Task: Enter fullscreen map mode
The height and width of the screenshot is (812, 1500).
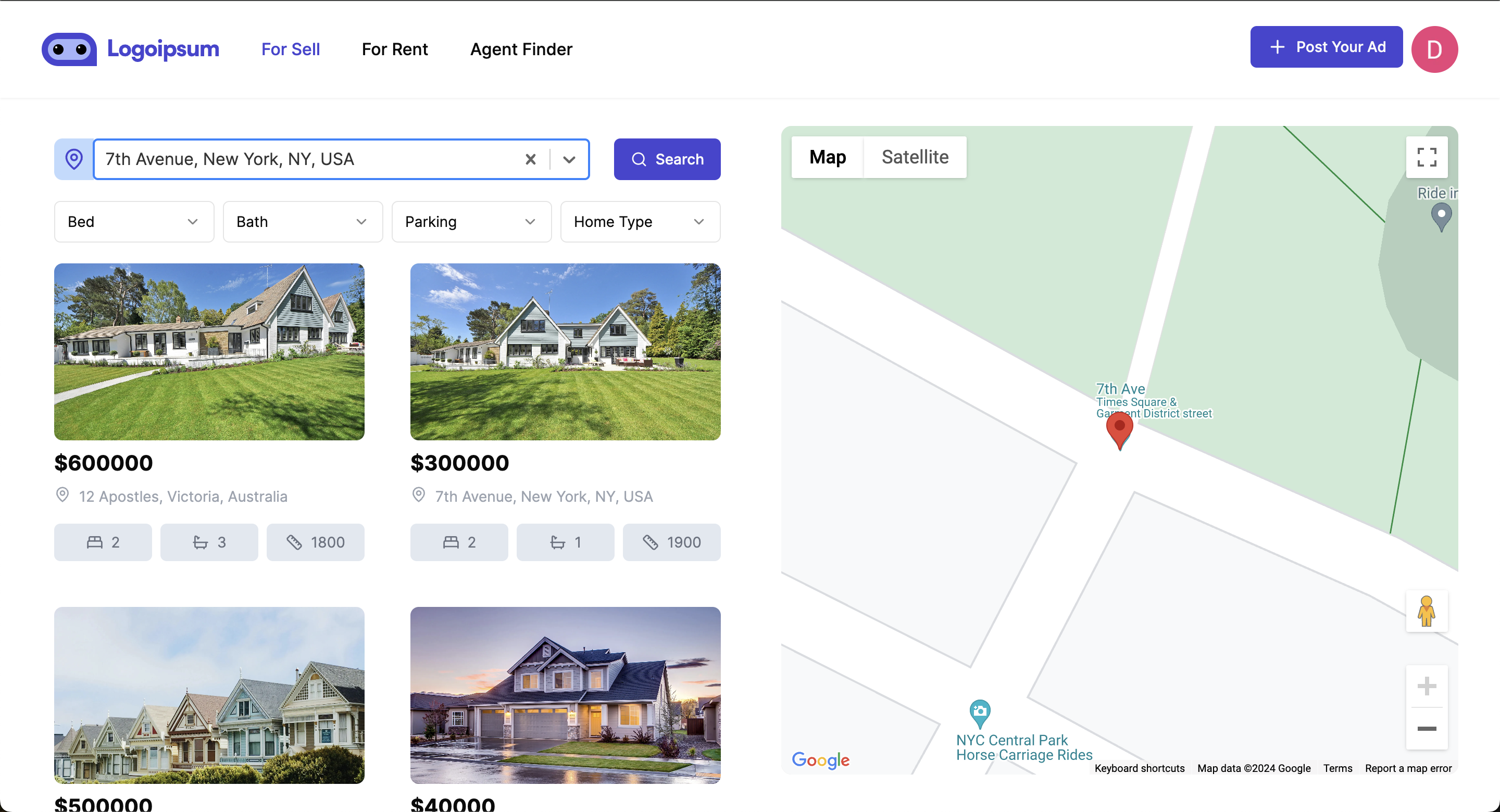Action: (1427, 157)
